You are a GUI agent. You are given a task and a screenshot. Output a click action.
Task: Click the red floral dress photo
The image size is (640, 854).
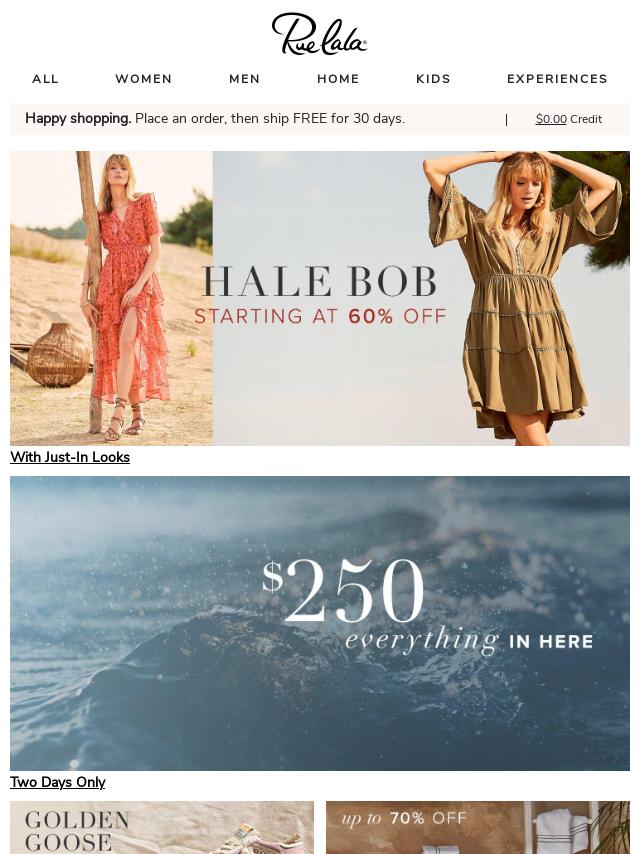click(112, 298)
